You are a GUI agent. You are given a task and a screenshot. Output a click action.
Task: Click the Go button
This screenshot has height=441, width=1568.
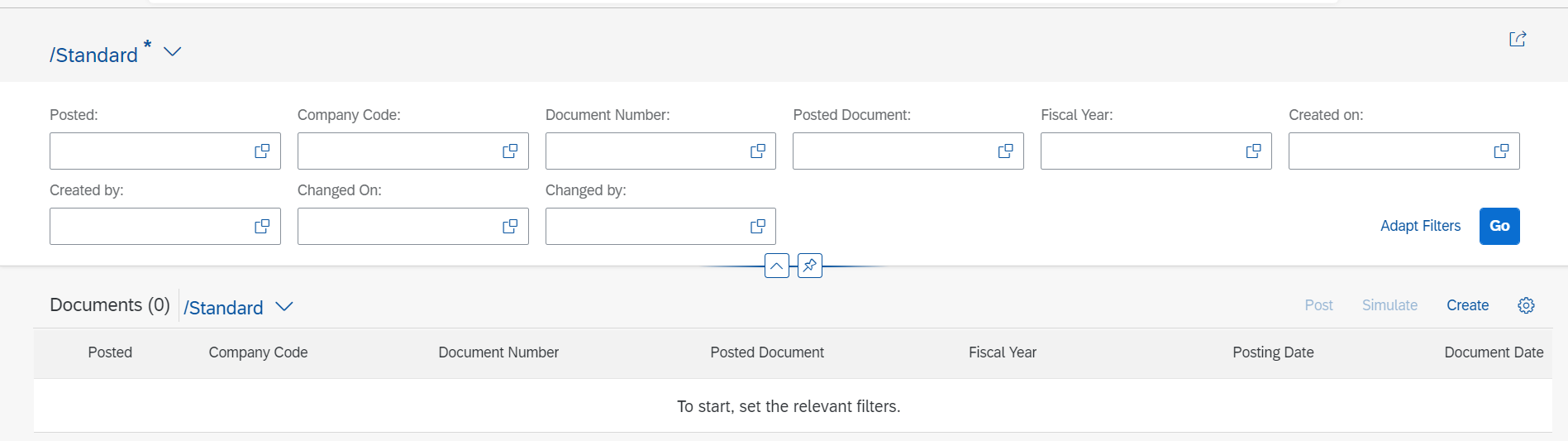[x=1499, y=226]
